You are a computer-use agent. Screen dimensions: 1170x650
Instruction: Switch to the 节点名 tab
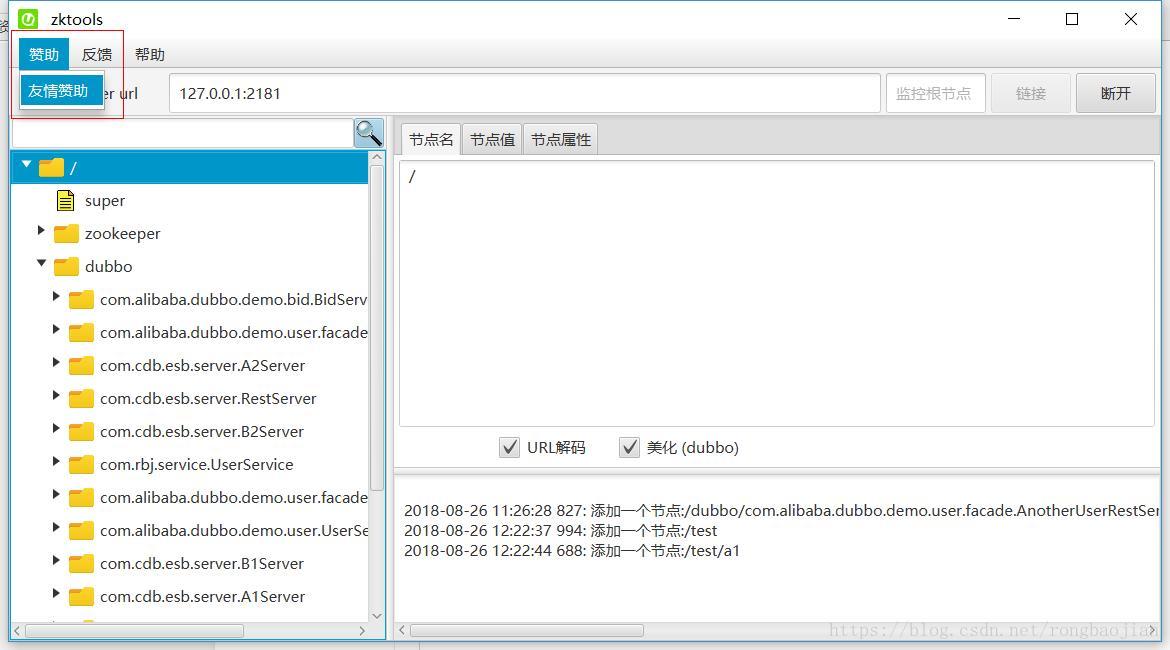431,140
